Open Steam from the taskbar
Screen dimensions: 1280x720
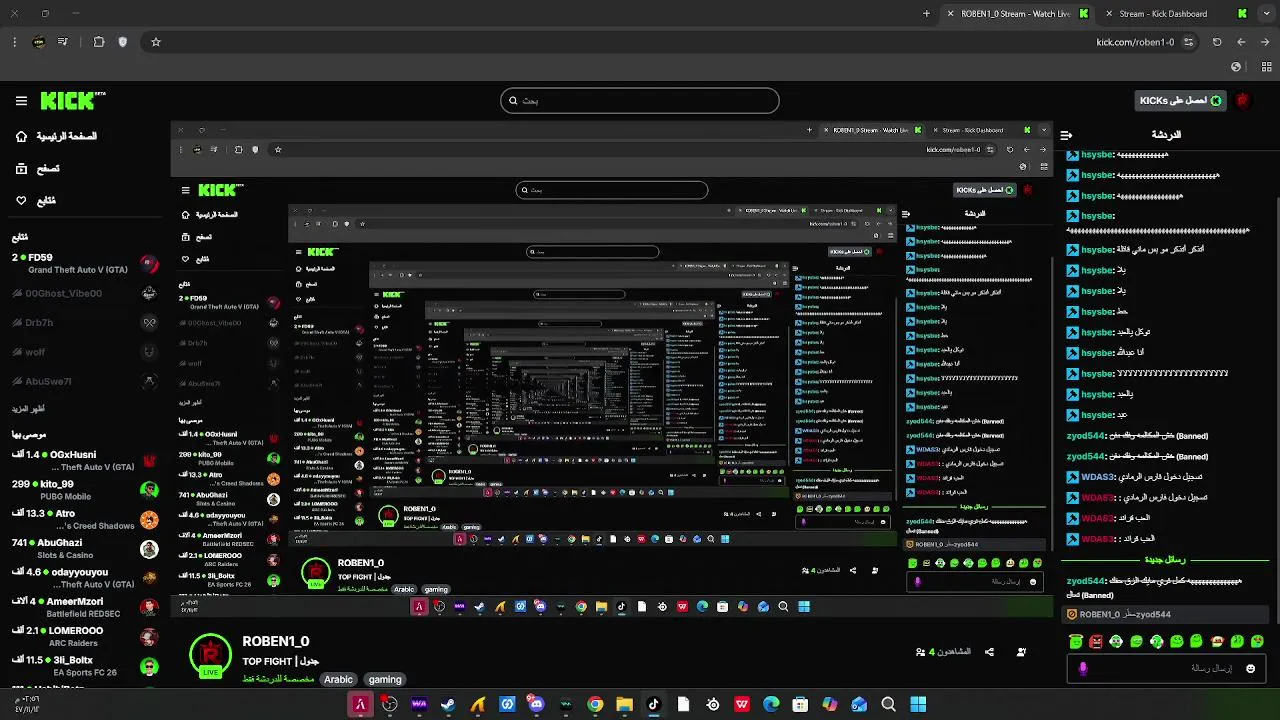coord(448,704)
